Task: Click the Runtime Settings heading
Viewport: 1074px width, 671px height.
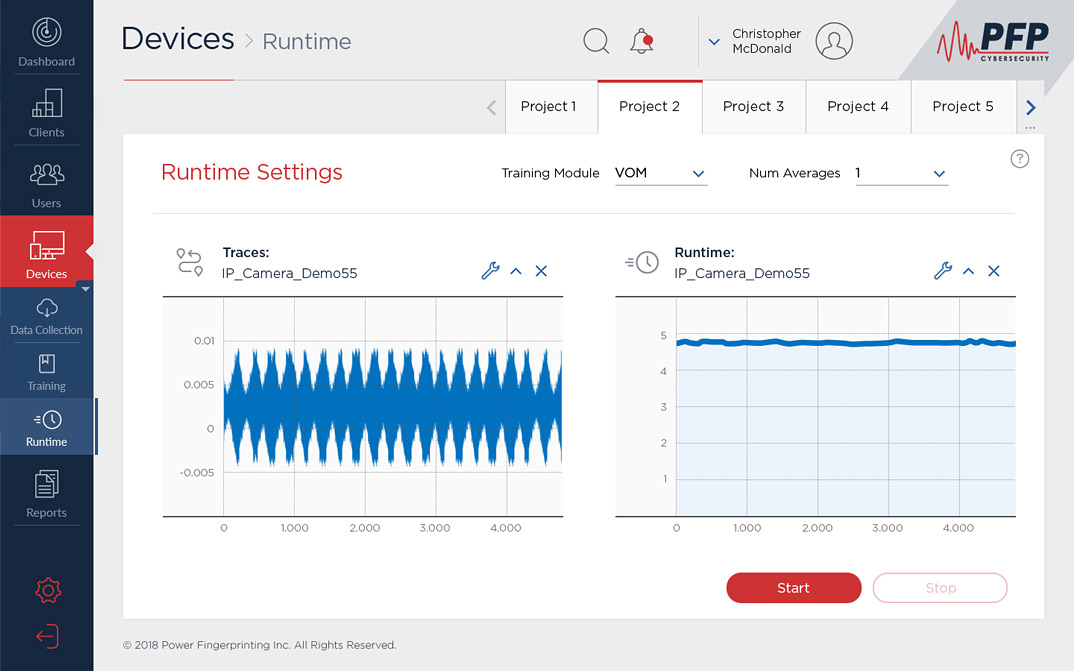Action: tap(251, 172)
